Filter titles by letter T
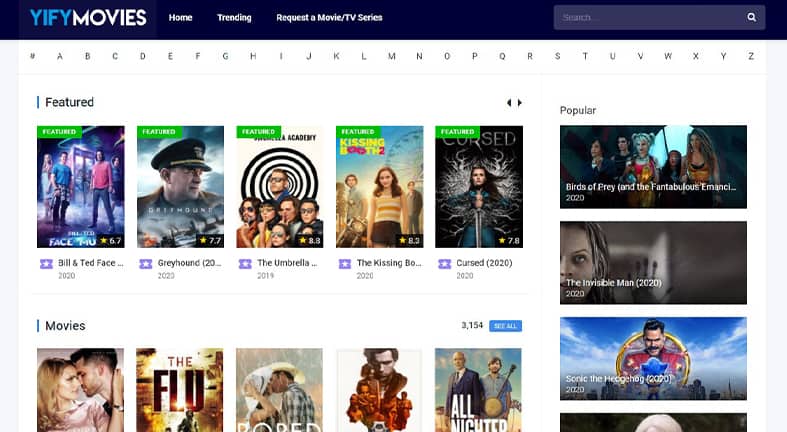The height and width of the screenshot is (432, 787). click(585, 56)
